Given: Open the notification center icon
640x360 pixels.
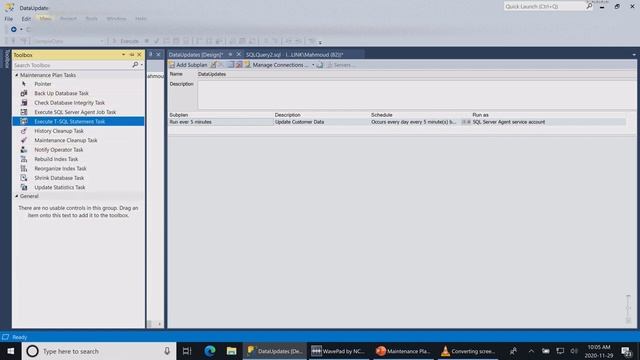Looking at the screenshot, I should tap(627, 351).
